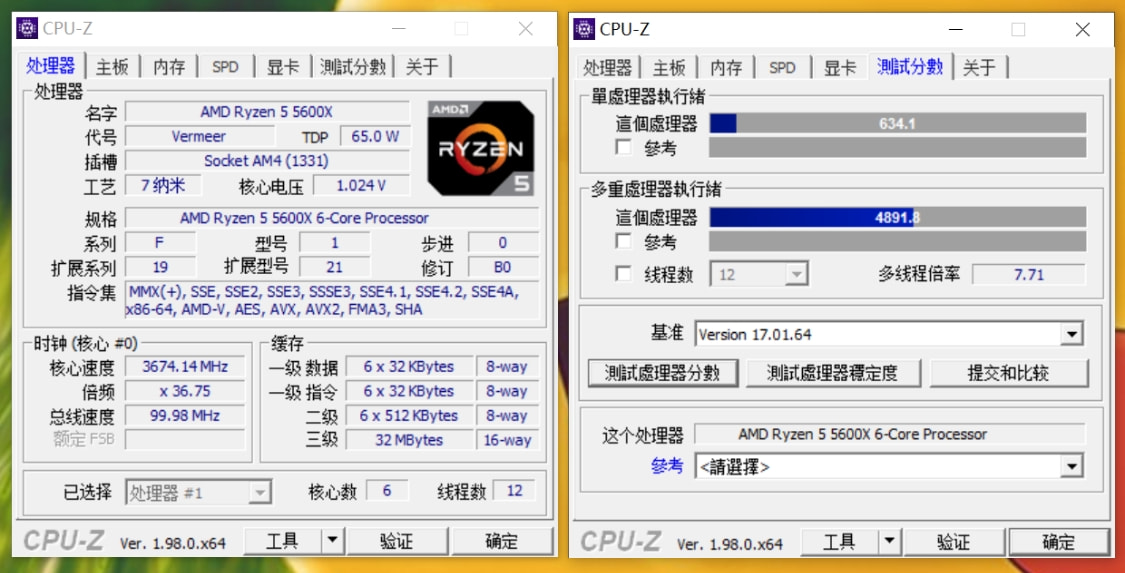Enable 參考 checkbox under multi-thread score
This screenshot has height=573, width=1125.
point(624,241)
